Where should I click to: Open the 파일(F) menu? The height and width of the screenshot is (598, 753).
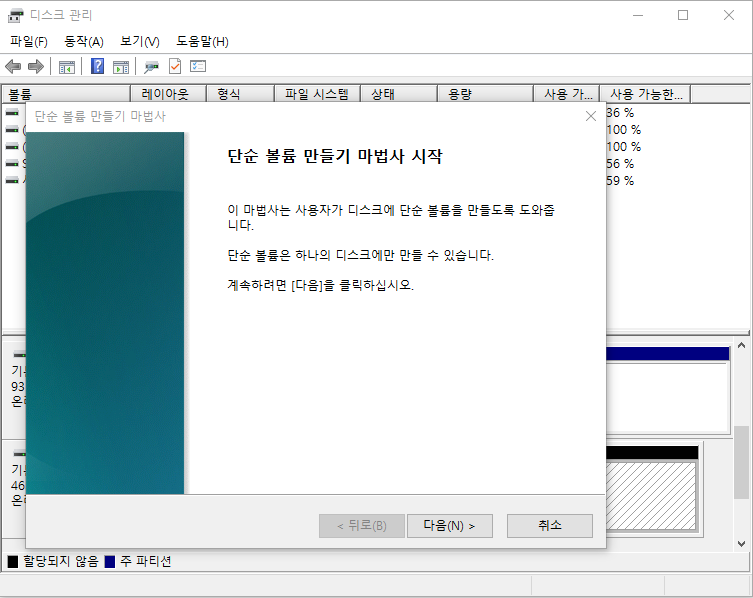pyautogui.click(x=29, y=42)
